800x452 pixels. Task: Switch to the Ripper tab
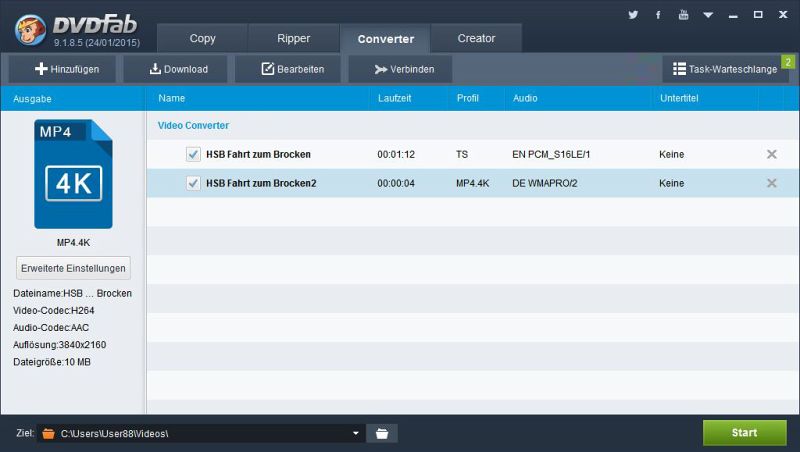(x=293, y=38)
